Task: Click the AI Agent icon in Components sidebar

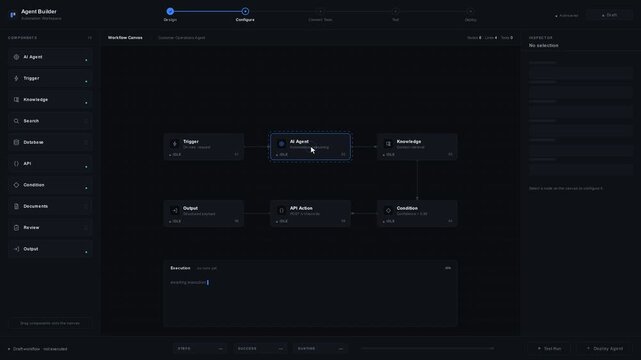Action: (16, 57)
